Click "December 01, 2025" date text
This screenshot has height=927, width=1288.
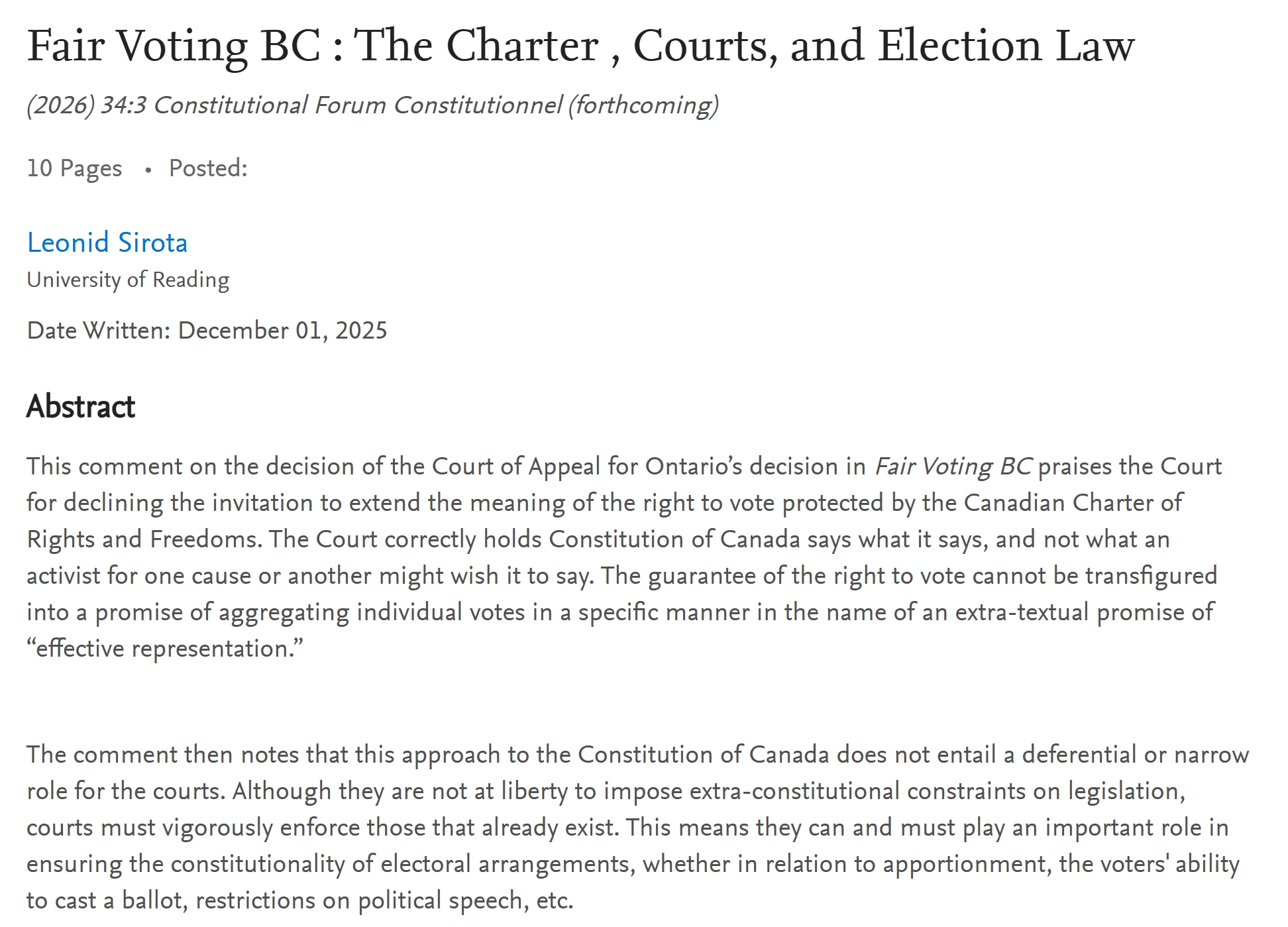282,330
